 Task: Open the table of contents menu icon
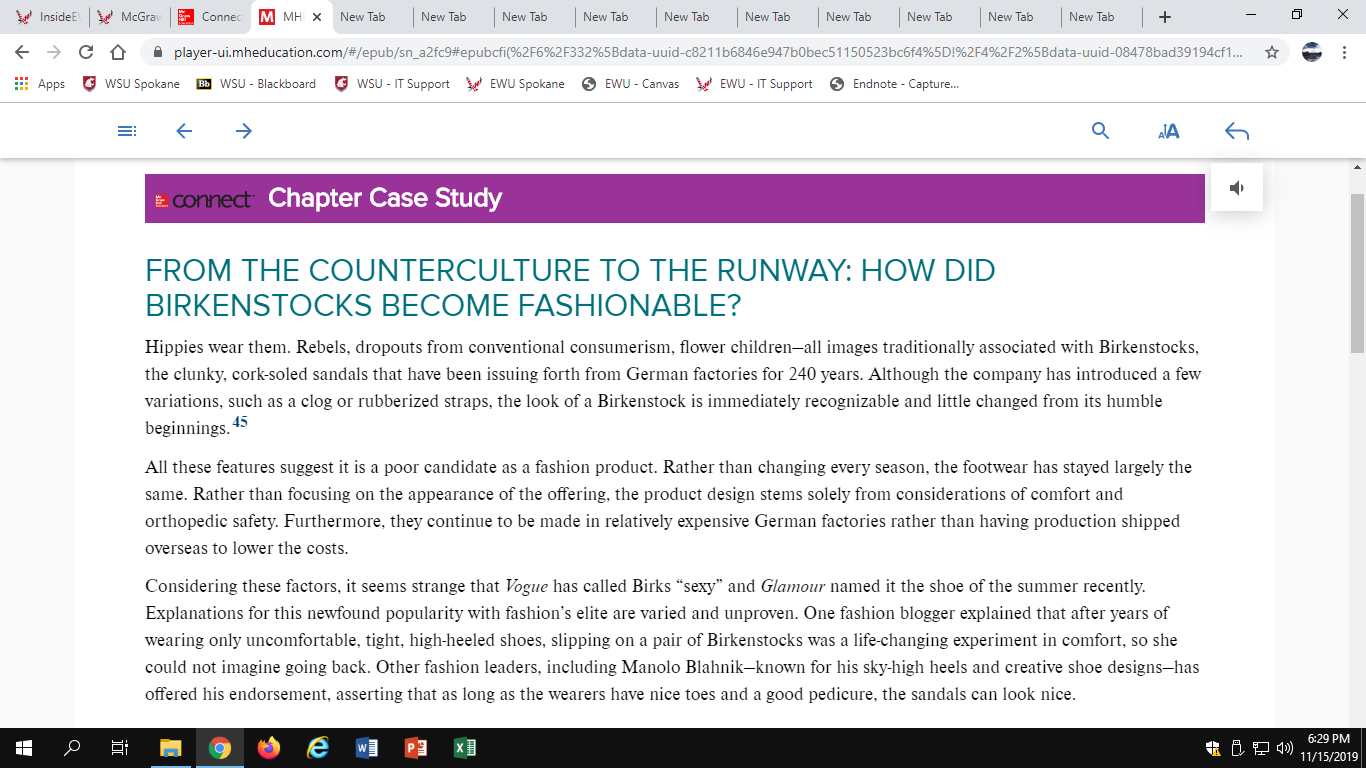pos(126,131)
